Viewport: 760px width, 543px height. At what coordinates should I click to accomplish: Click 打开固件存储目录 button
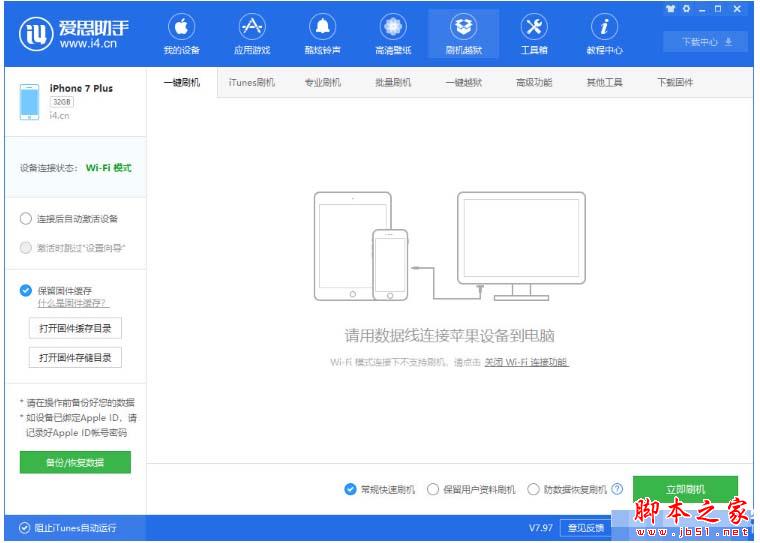click(75, 358)
